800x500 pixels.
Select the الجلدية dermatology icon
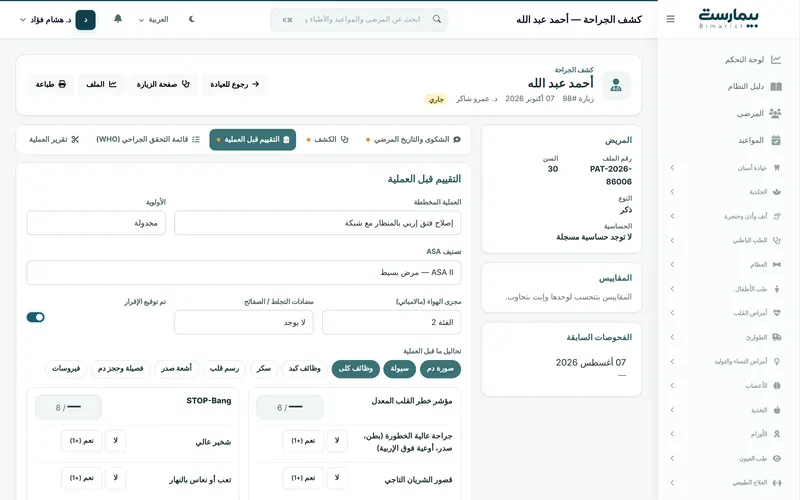coord(777,192)
